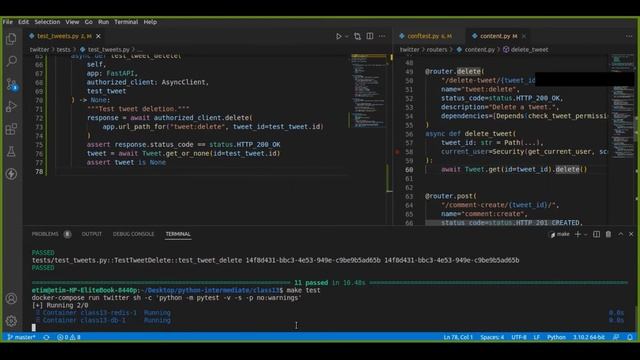Screen dimensions: 640x360
Task: Open the Help menu
Action: (x=150, y=22)
